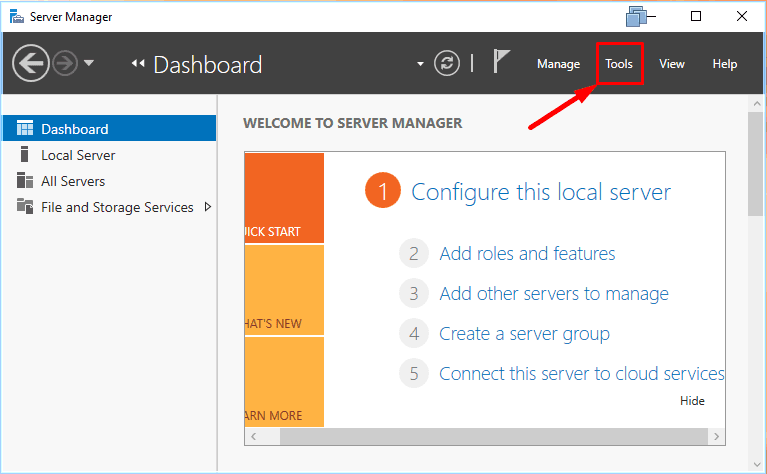This screenshot has width=767, height=474.
Task: Click the forward navigation arrow
Action: (65, 63)
